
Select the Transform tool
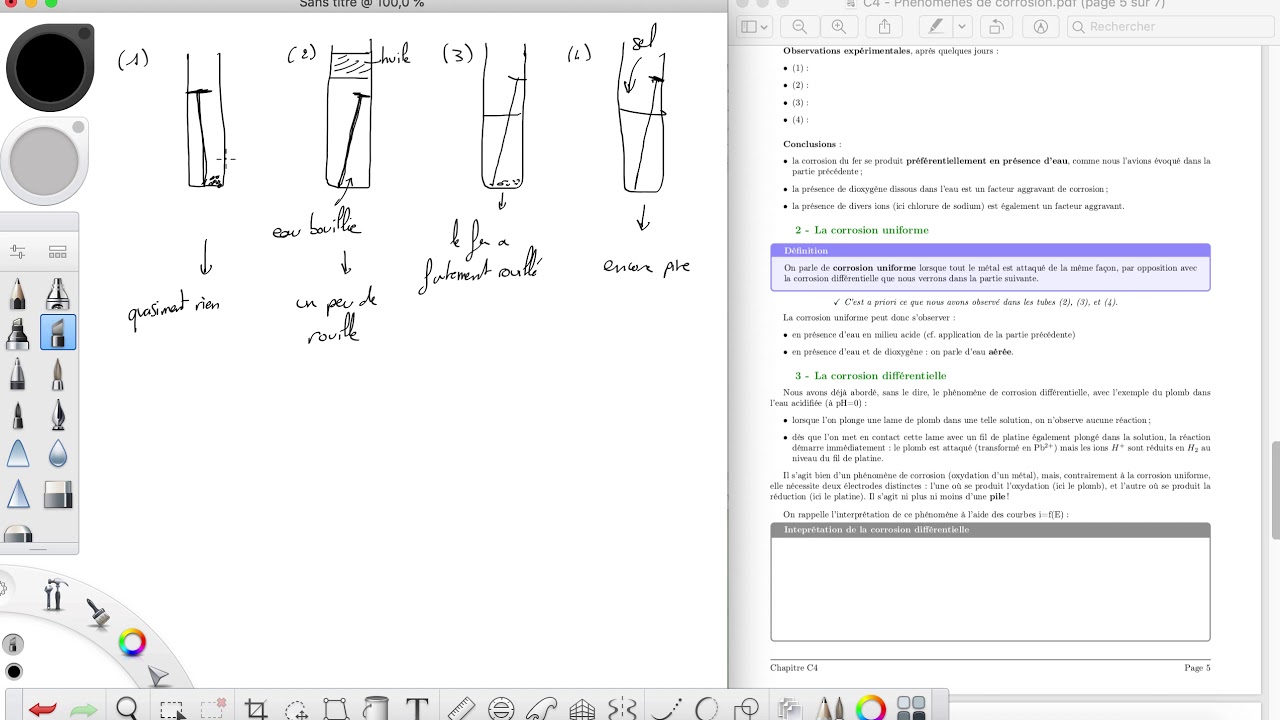[x=335, y=709]
